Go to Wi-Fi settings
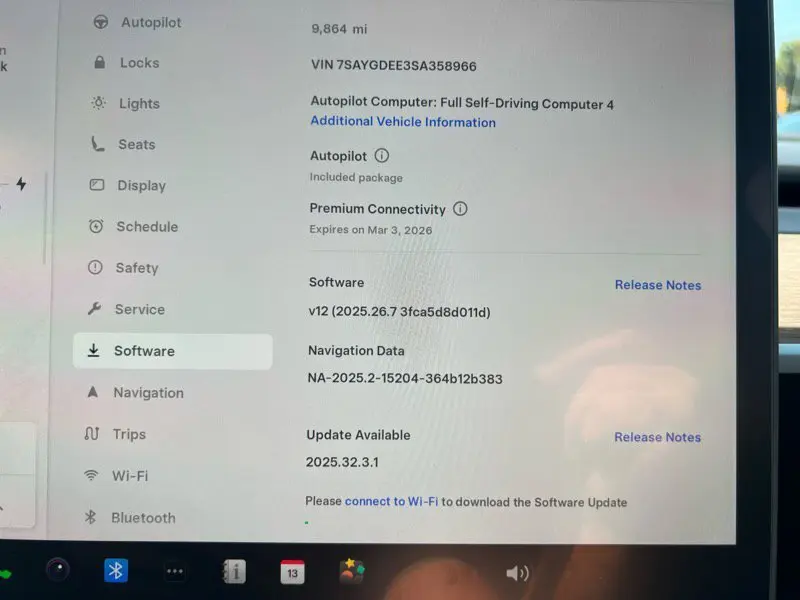Screen dimensions: 800x600 tap(116, 476)
